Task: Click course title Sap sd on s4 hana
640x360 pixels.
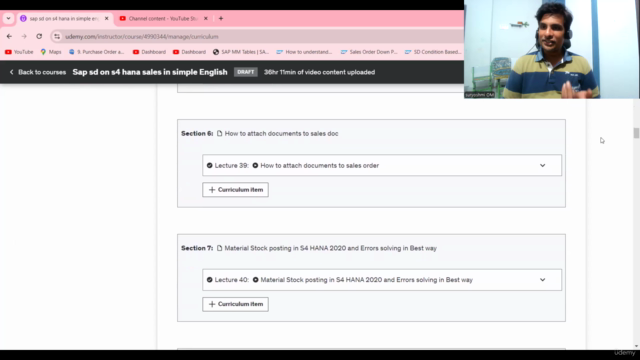Action: pyautogui.click(x=150, y=72)
